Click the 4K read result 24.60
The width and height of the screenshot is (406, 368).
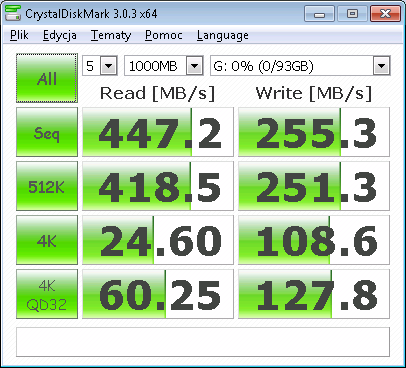[x=158, y=240]
